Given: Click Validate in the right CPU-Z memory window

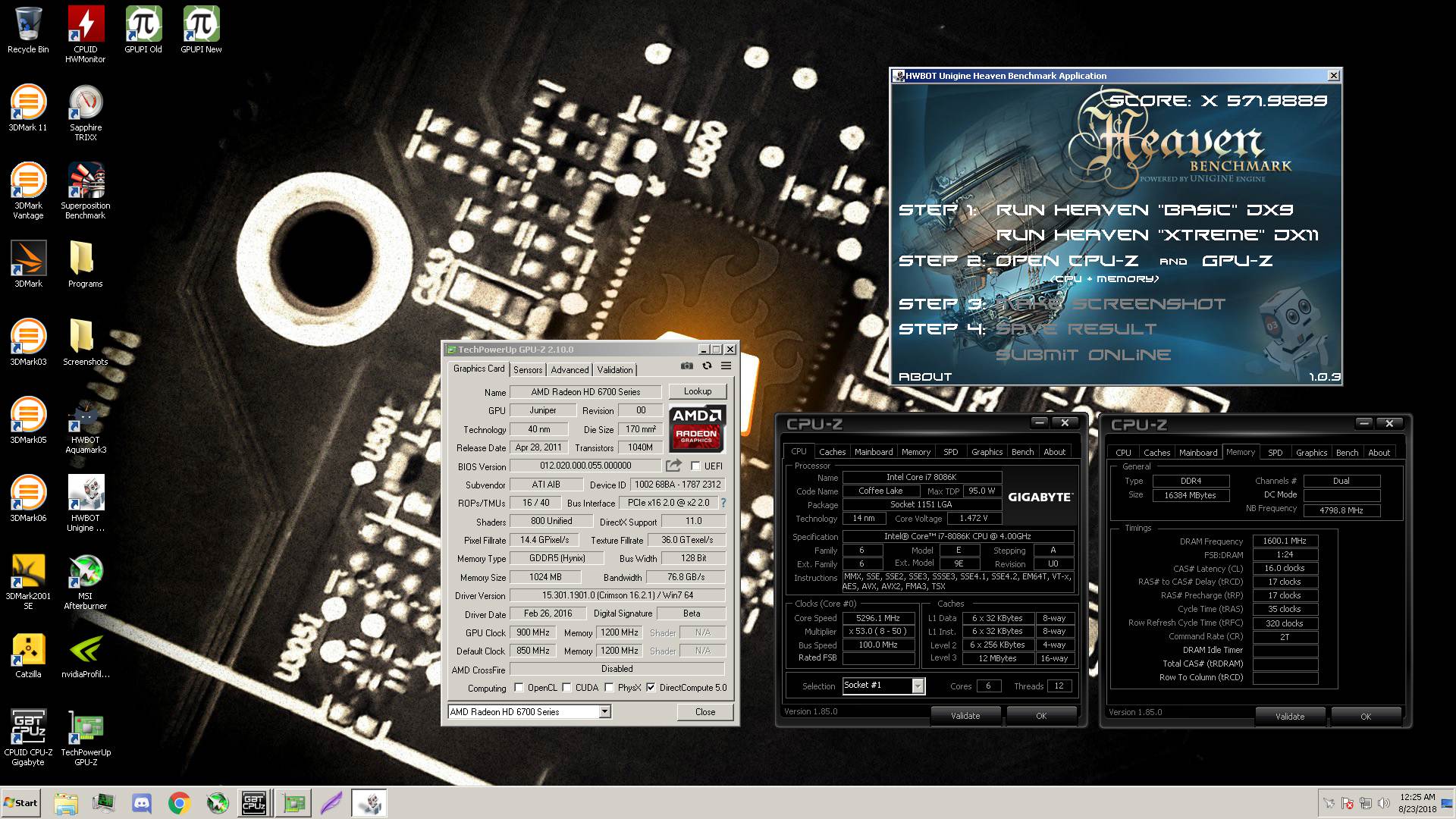Looking at the screenshot, I should click(1290, 717).
